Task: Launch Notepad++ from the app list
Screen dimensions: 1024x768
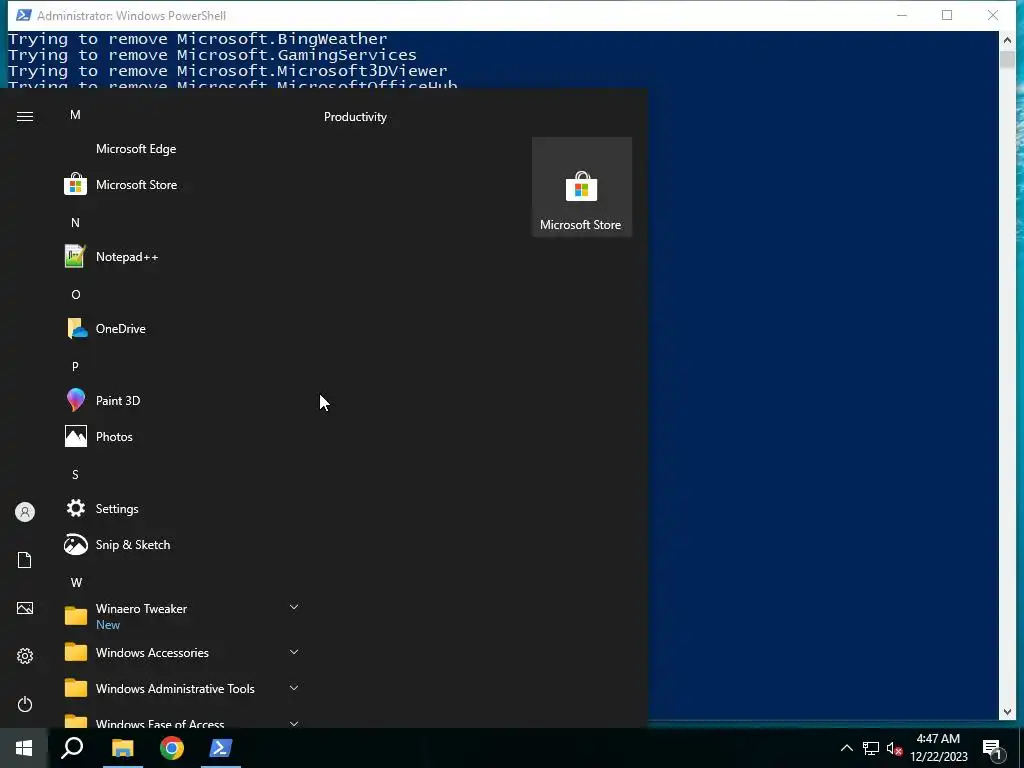Action: point(181,257)
